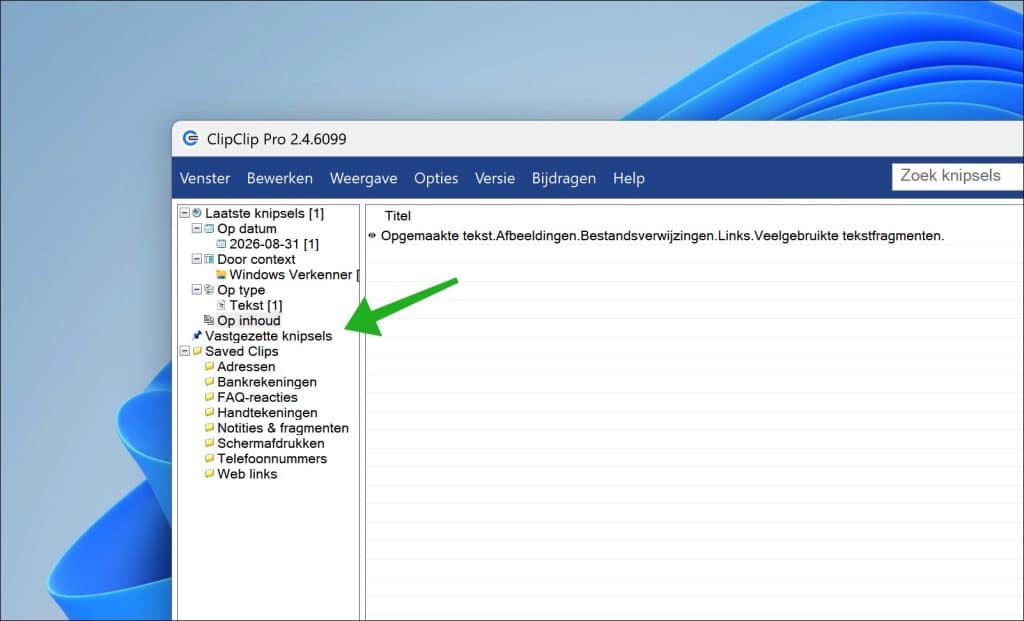Click the Adressen folder icon
Screen dimensions: 1024x621
point(209,366)
